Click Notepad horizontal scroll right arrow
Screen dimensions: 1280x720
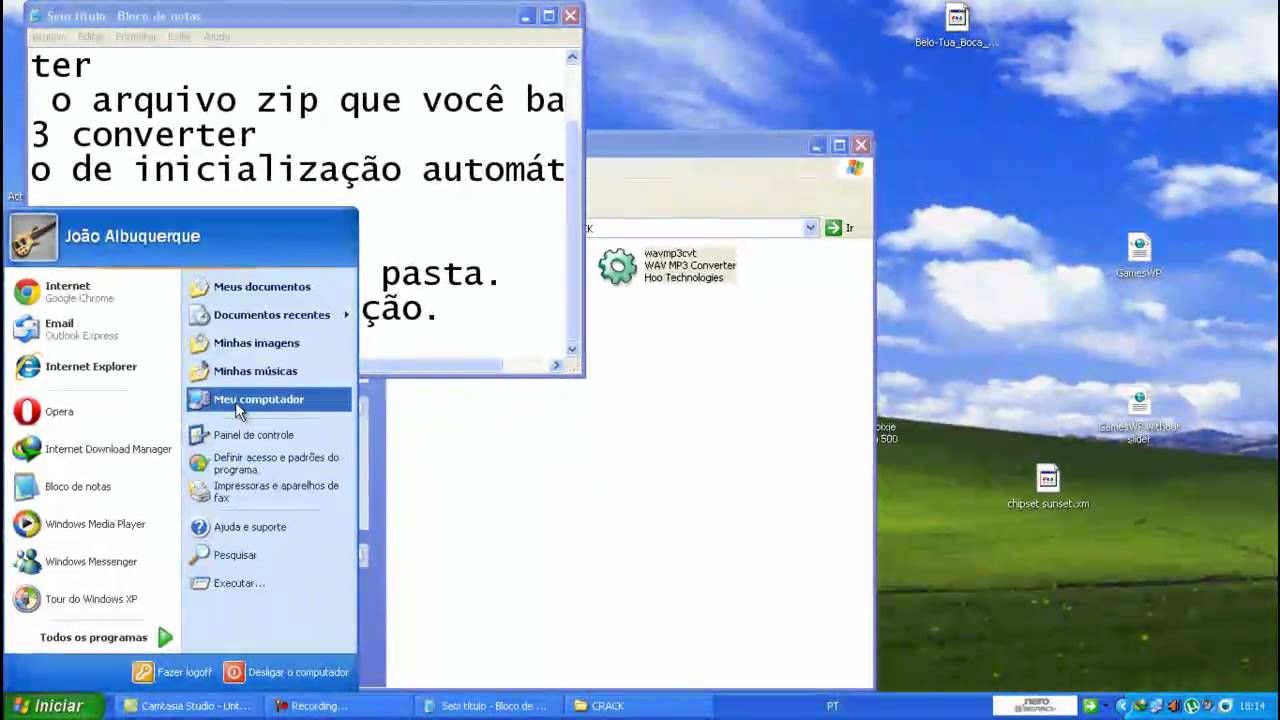pyautogui.click(x=556, y=365)
